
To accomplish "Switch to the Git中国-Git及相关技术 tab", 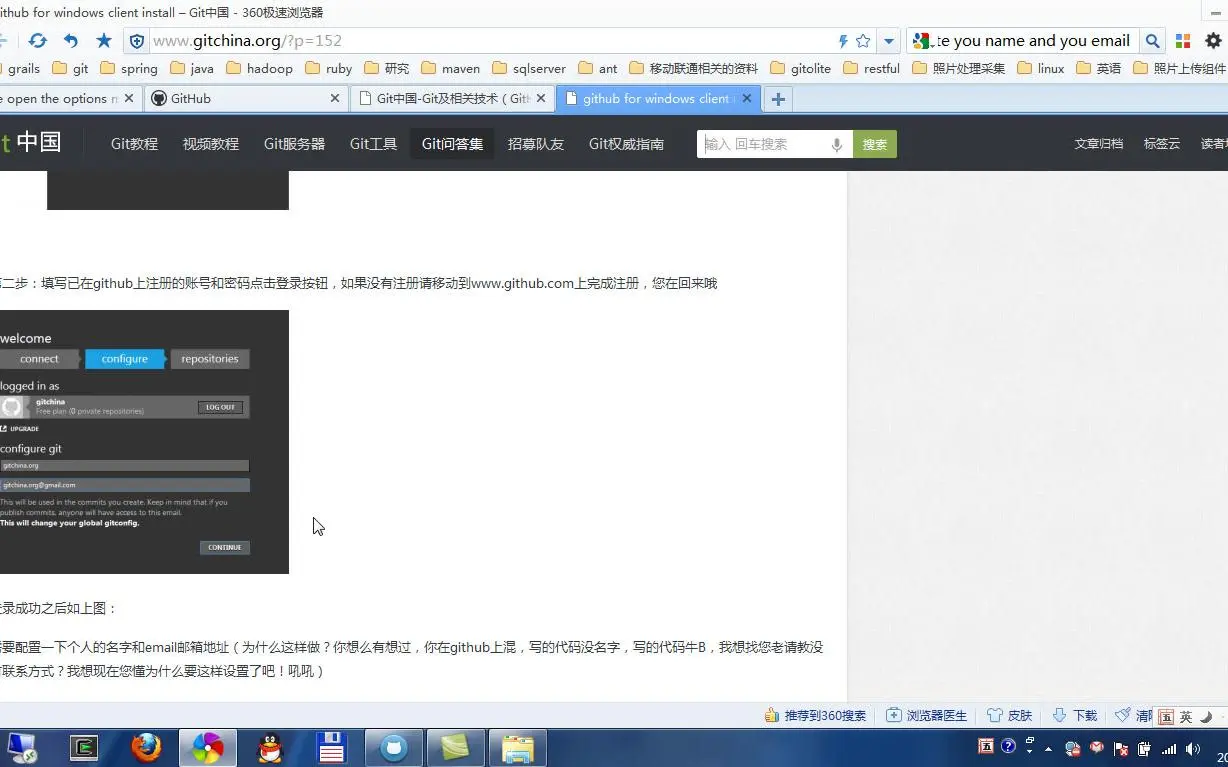I will (x=451, y=99).
